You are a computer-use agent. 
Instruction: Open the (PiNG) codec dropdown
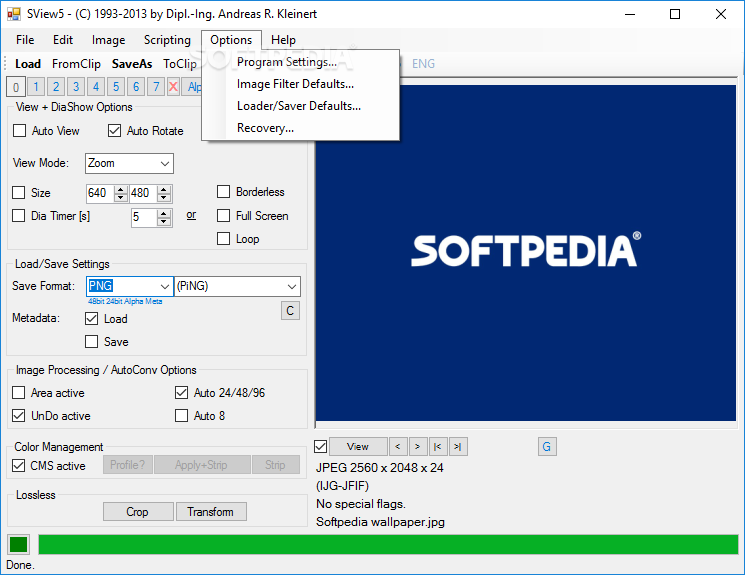point(292,287)
